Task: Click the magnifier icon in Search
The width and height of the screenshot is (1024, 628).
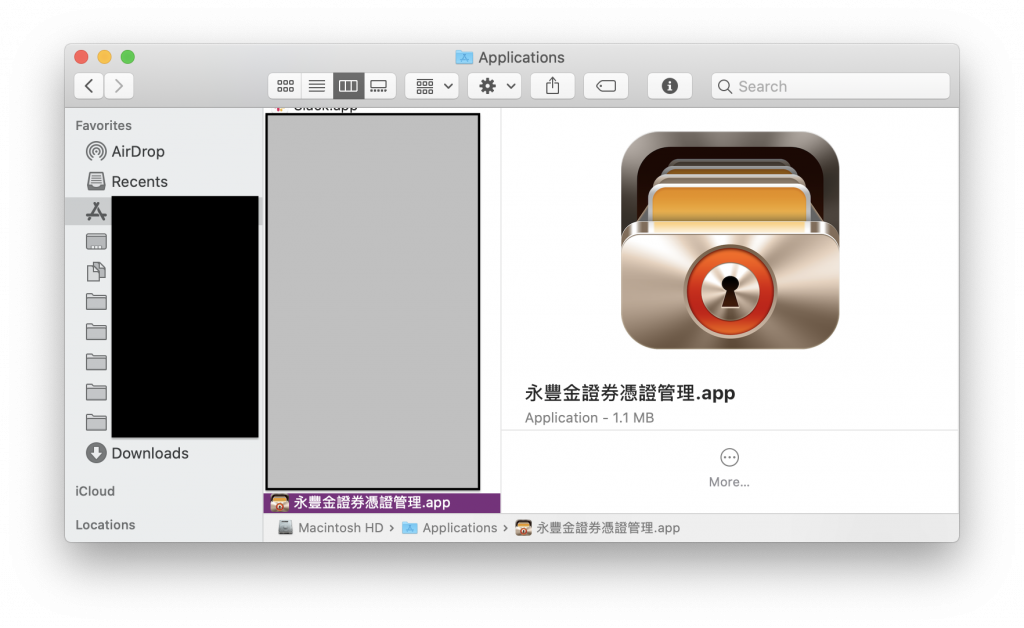Action: [x=724, y=86]
